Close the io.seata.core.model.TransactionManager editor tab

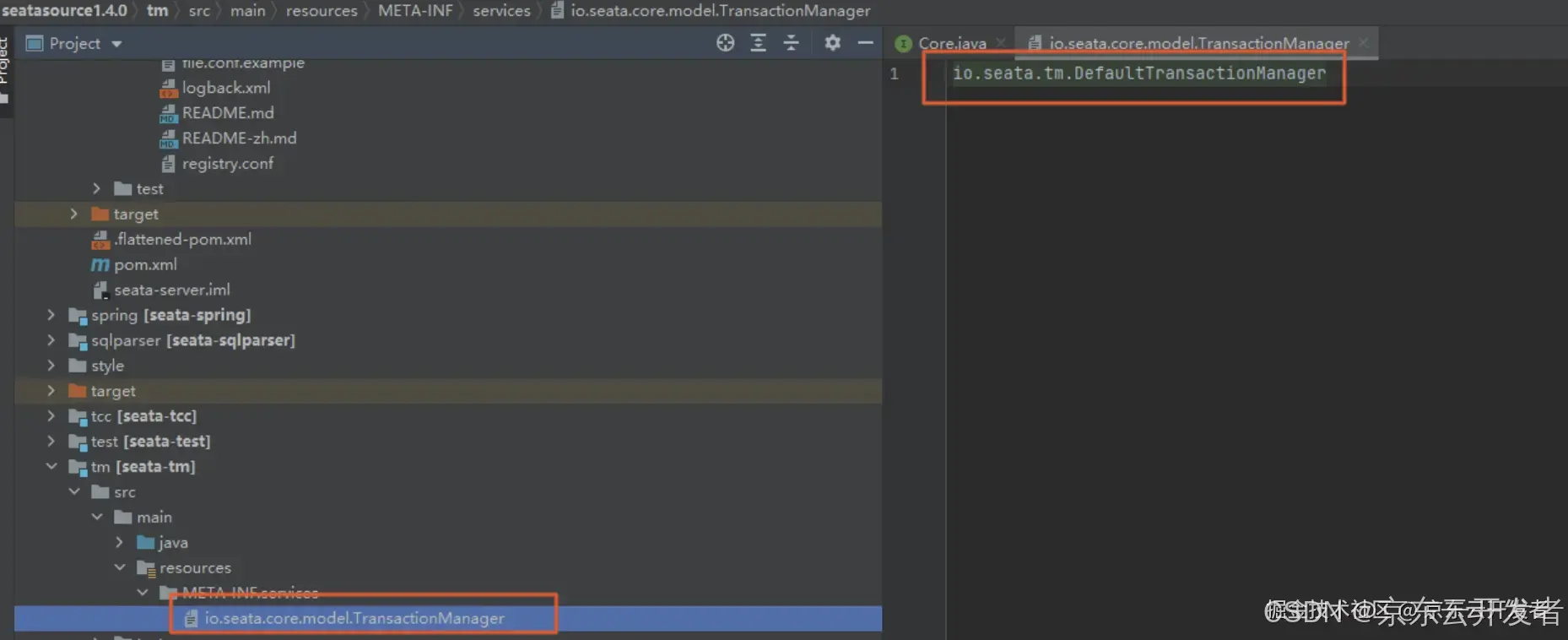click(x=1363, y=42)
